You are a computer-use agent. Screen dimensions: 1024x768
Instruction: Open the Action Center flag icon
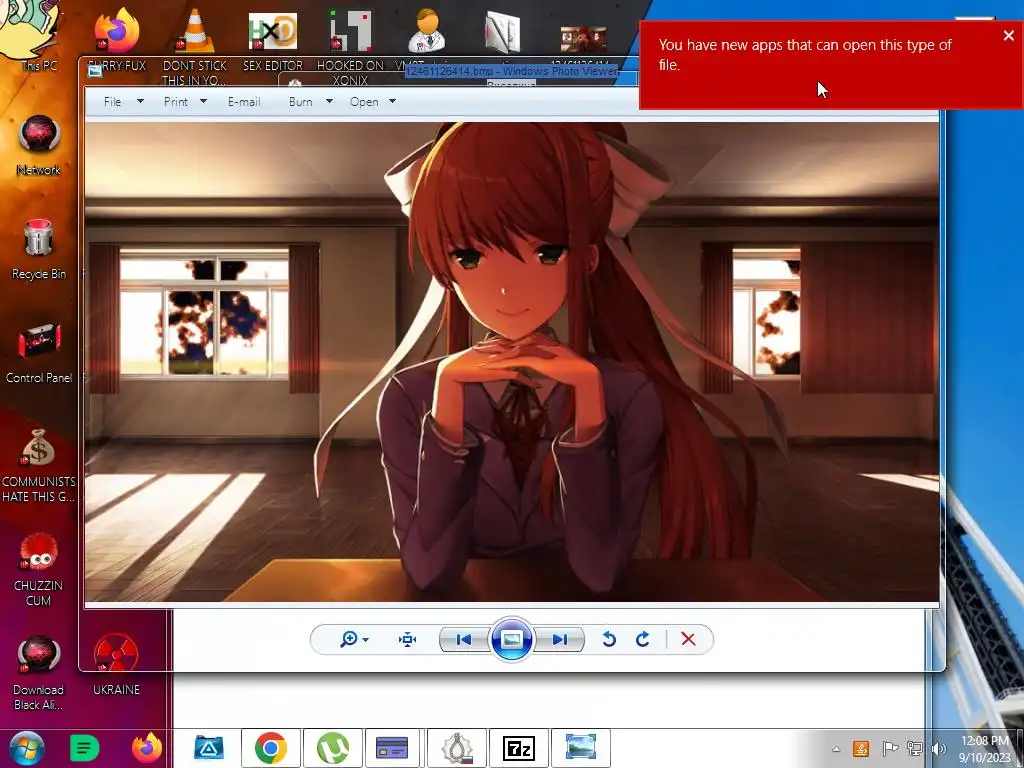pos(889,749)
